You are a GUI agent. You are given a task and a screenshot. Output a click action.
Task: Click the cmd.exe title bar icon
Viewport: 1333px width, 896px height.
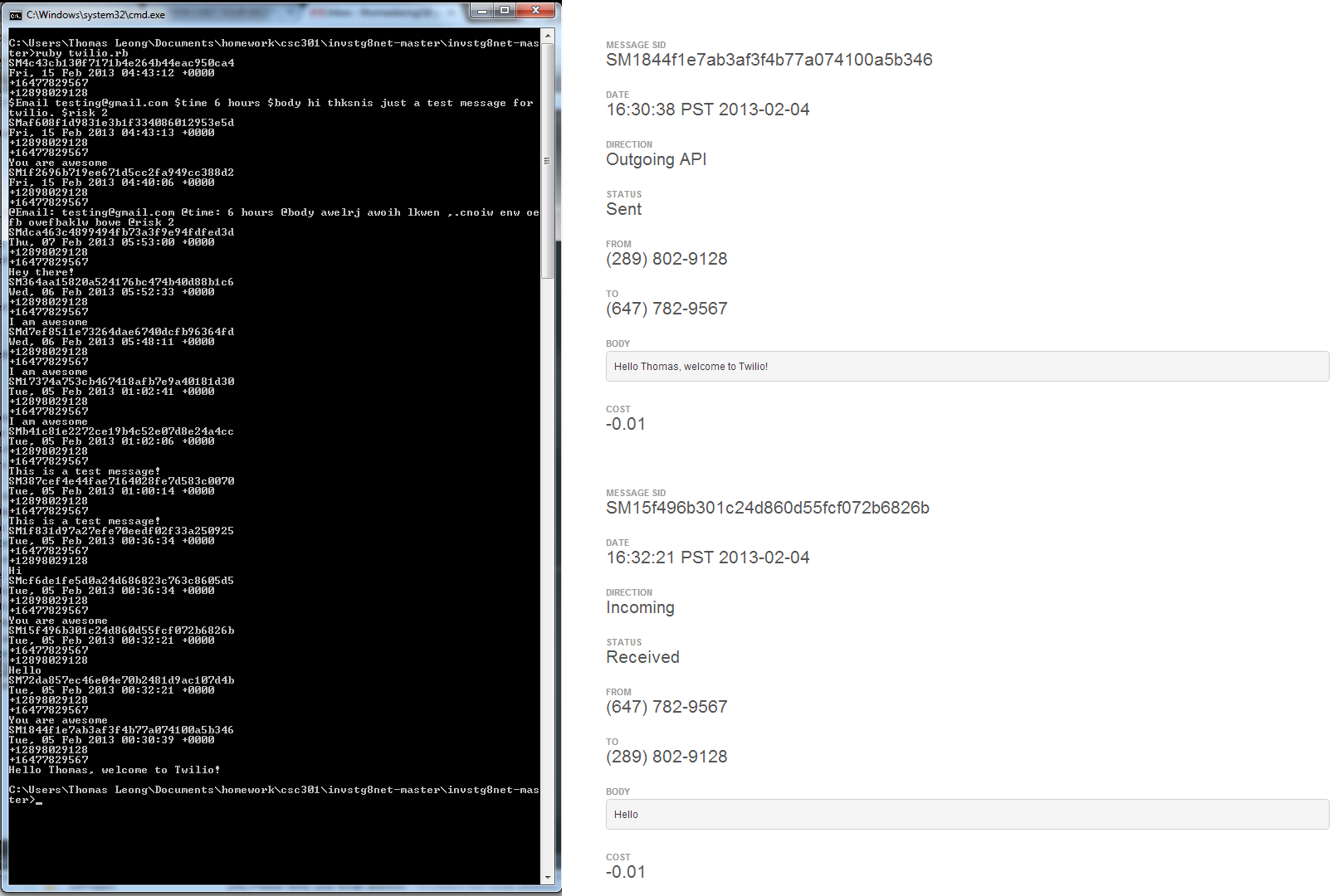click(16, 15)
